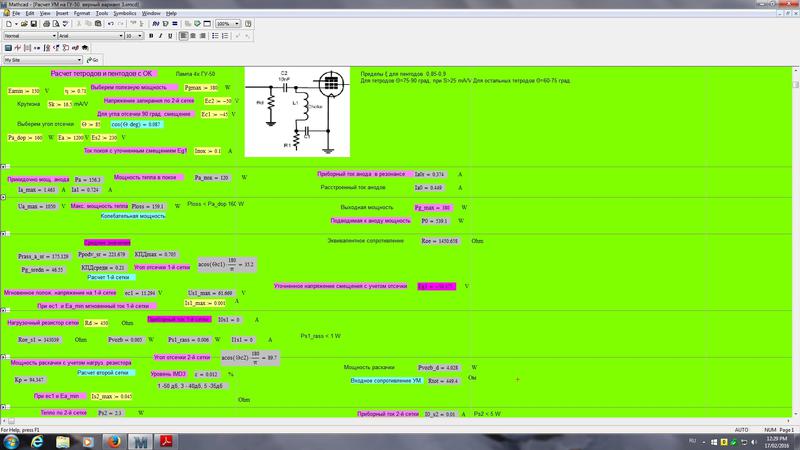The image size is (800, 450).
Task: Print the worksheet using printer icon
Action: click(46, 23)
